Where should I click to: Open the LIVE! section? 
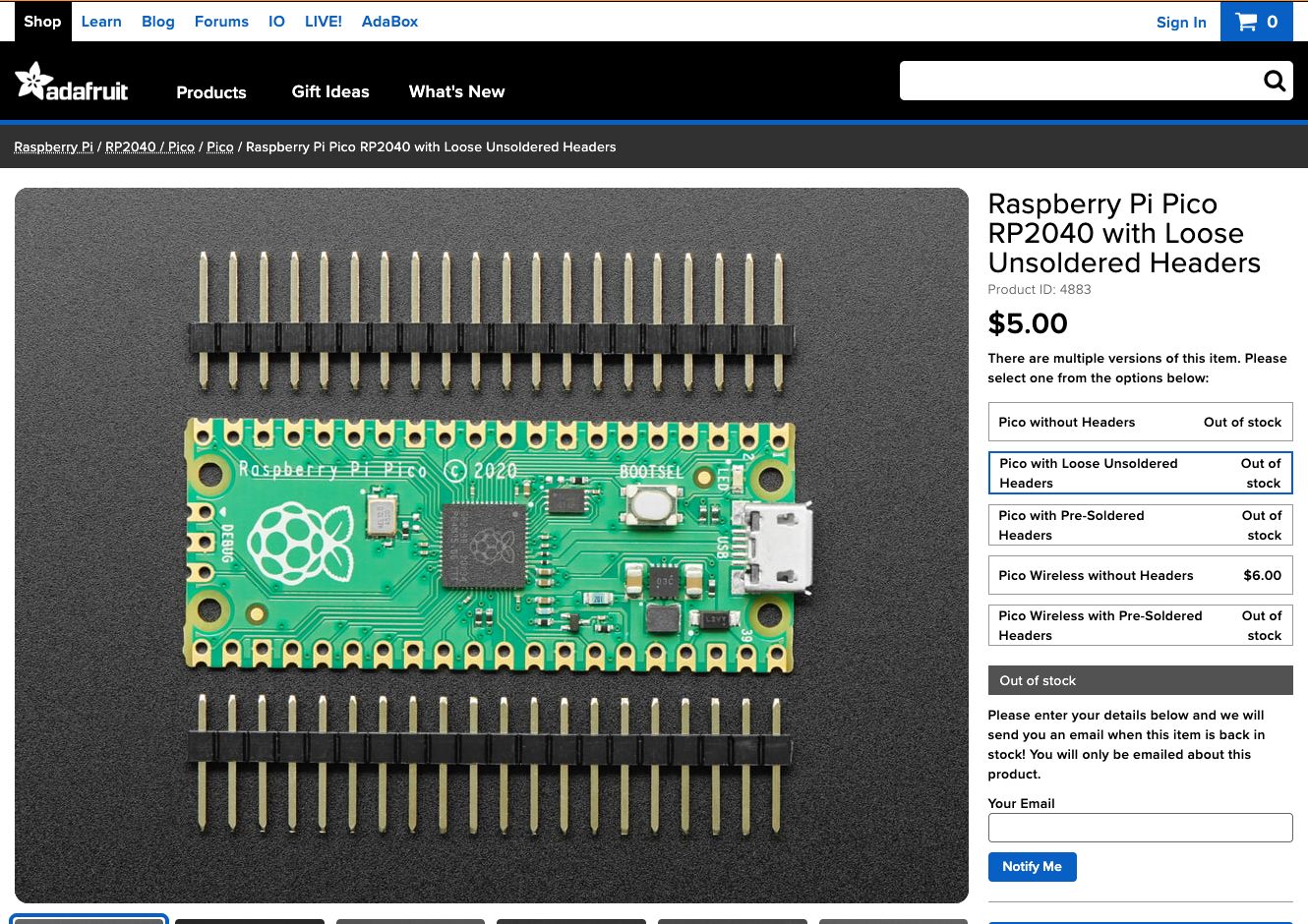tap(324, 22)
